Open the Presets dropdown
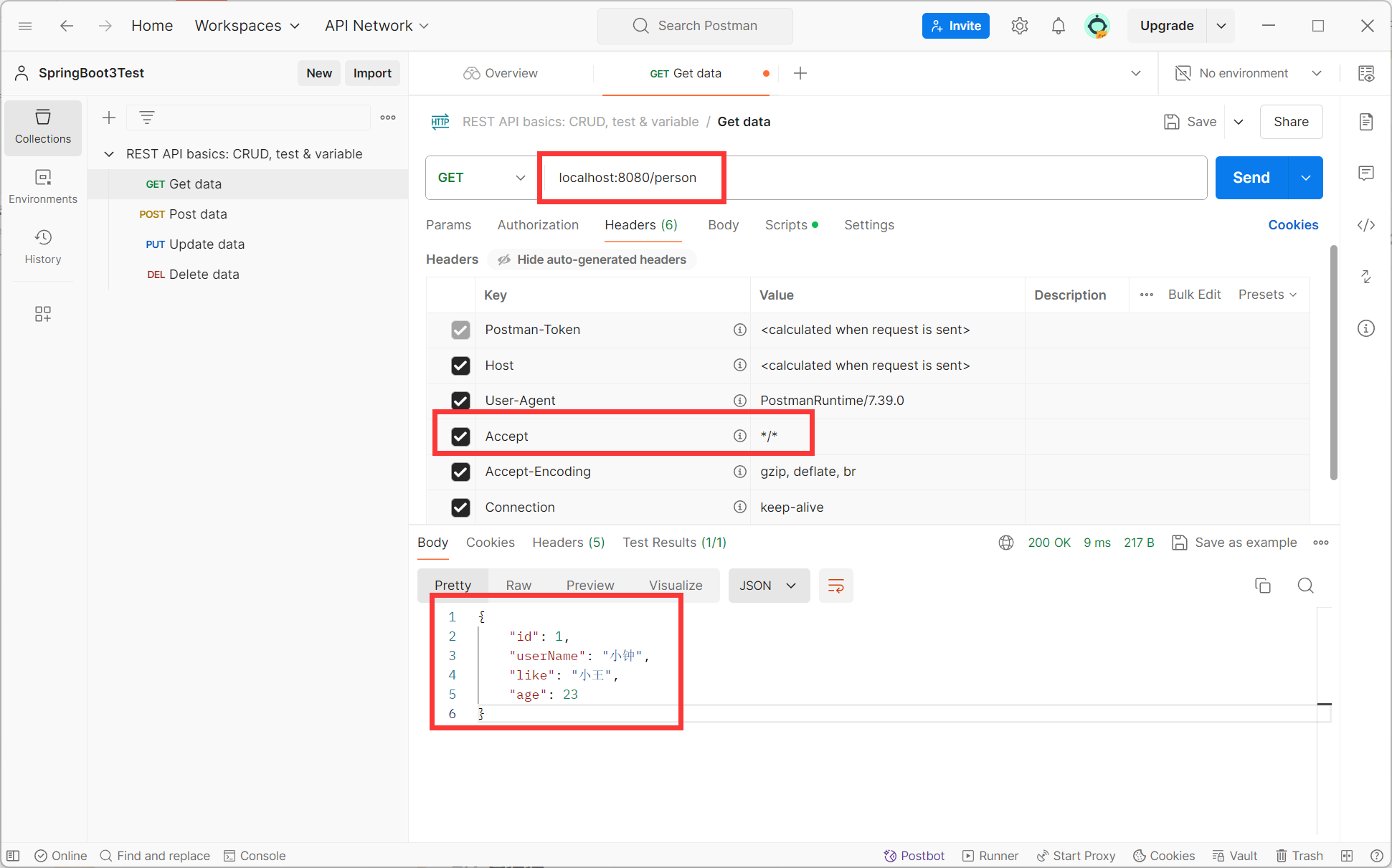This screenshot has width=1392, height=868. (1267, 295)
